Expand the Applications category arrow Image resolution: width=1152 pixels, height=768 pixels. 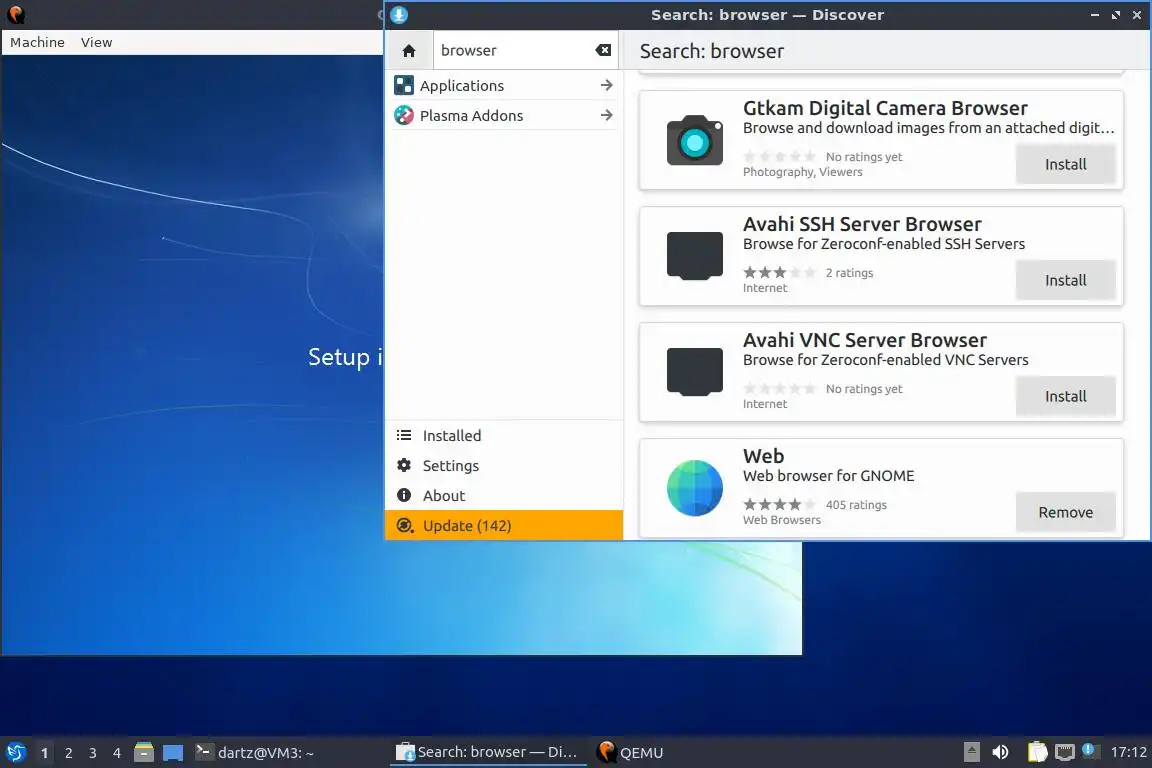tap(606, 85)
